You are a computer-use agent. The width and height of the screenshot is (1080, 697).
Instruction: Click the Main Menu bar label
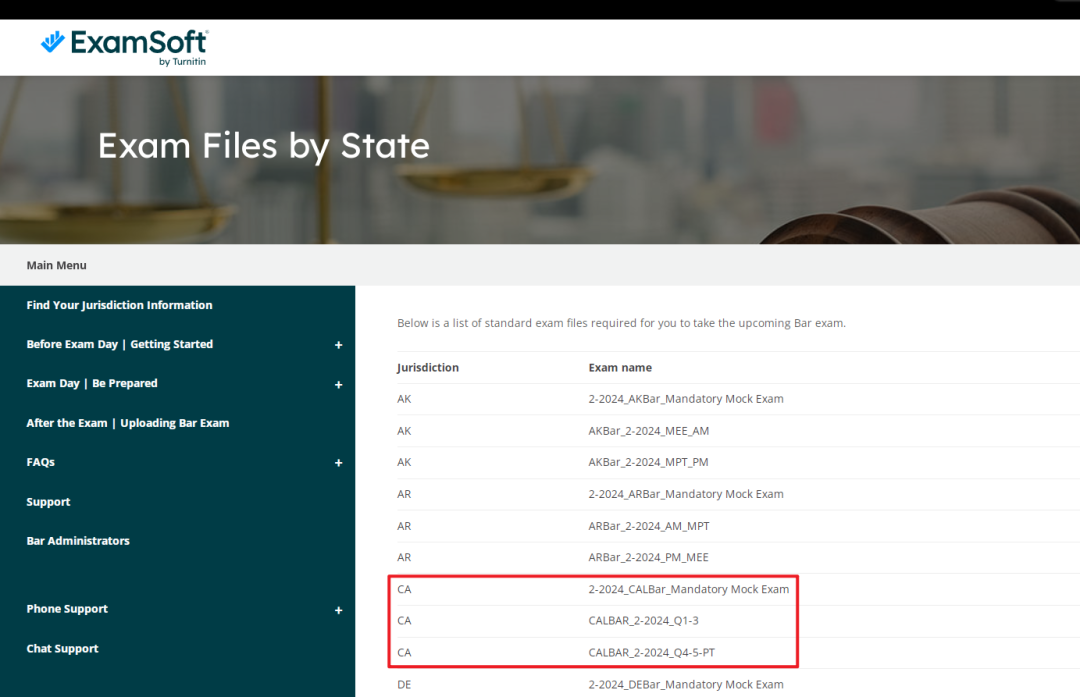pyautogui.click(x=56, y=265)
